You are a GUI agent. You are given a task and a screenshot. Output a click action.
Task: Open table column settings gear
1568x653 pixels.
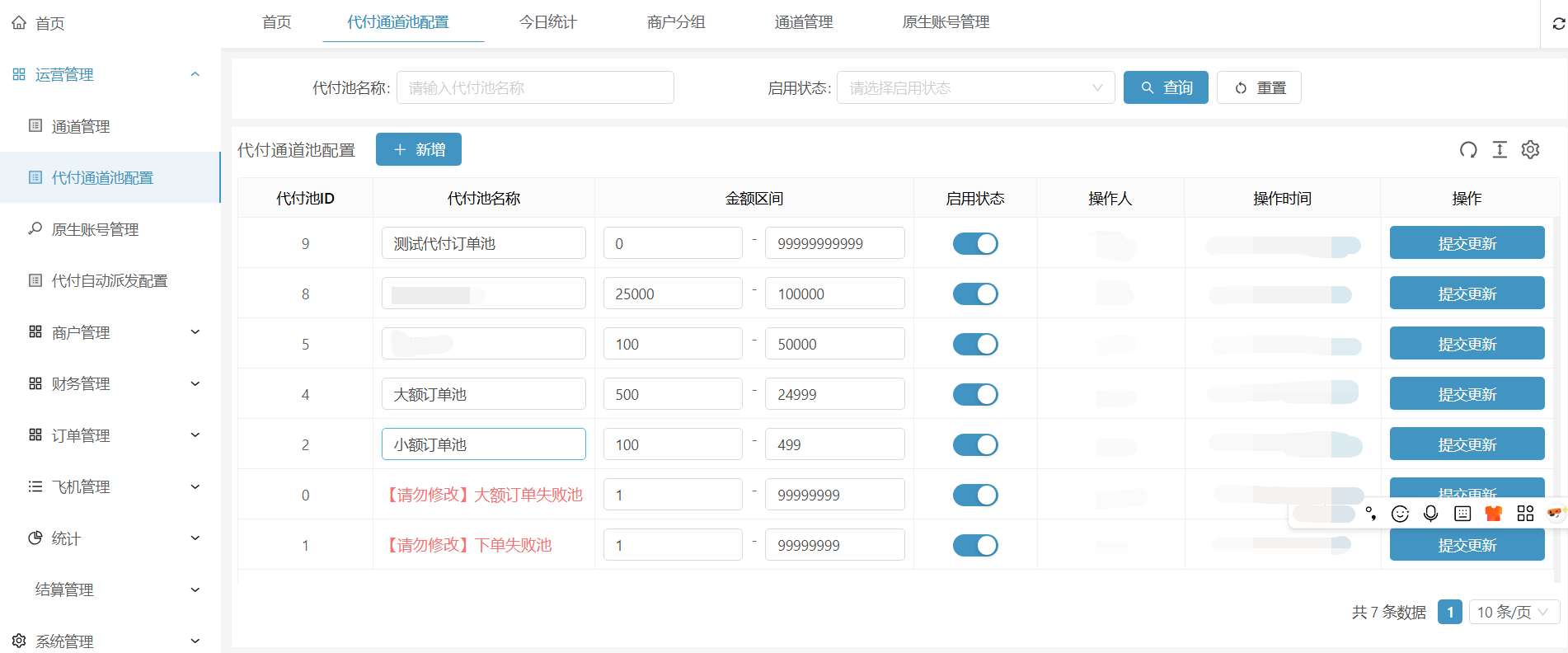[1531, 149]
